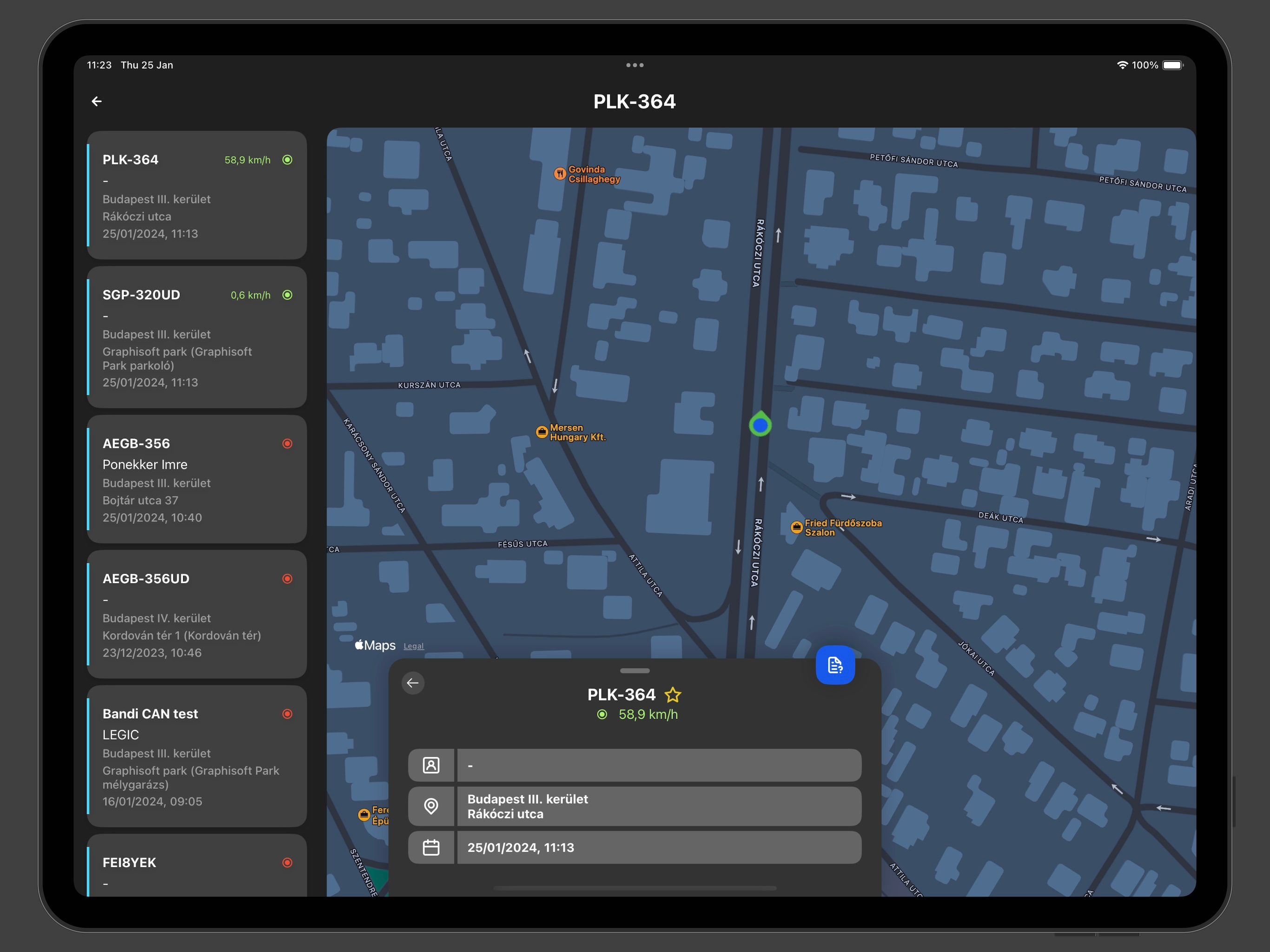Screen dimensions: 1270x952
Task: Go back using the top-left arrow
Action: pyautogui.click(x=96, y=102)
